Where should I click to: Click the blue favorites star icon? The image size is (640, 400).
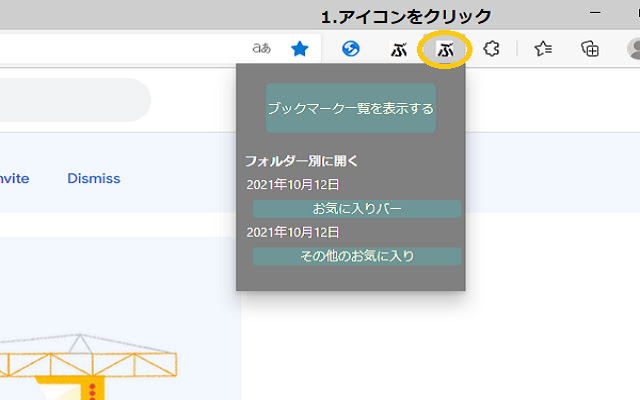click(x=300, y=49)
